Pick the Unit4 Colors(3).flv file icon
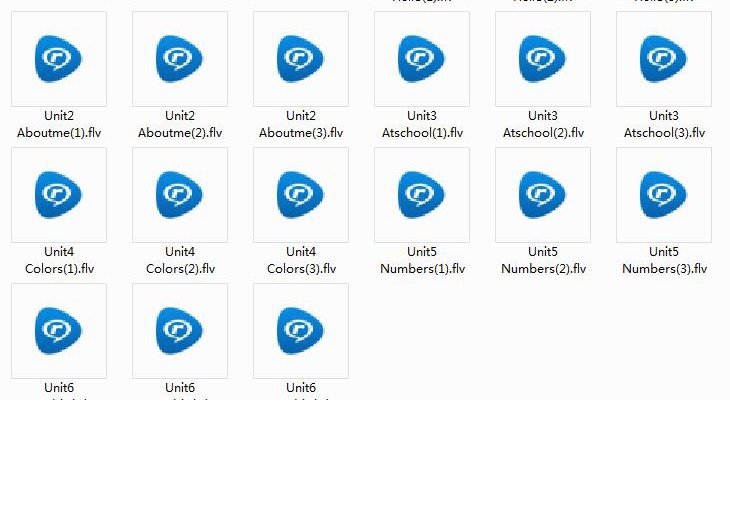Screen dimensions: 730x532 301,195
